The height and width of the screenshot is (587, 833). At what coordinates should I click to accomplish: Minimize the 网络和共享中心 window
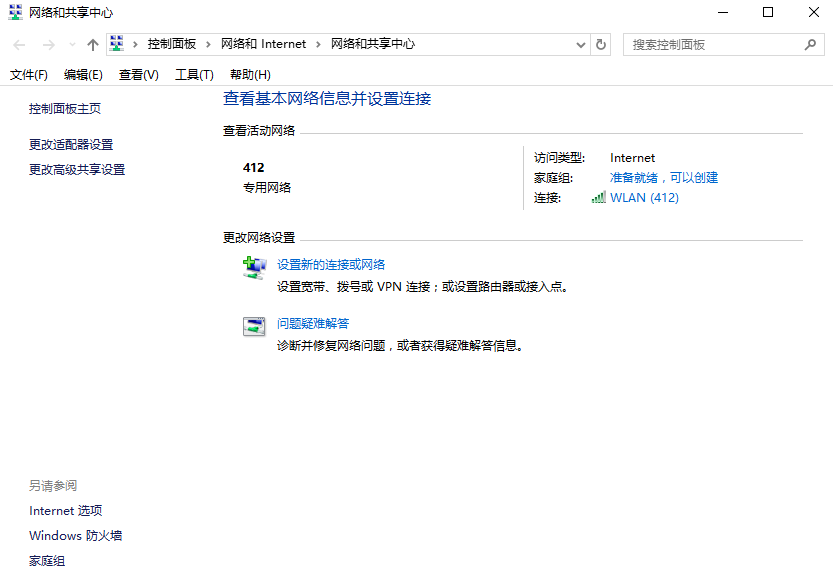coord(723,12)
